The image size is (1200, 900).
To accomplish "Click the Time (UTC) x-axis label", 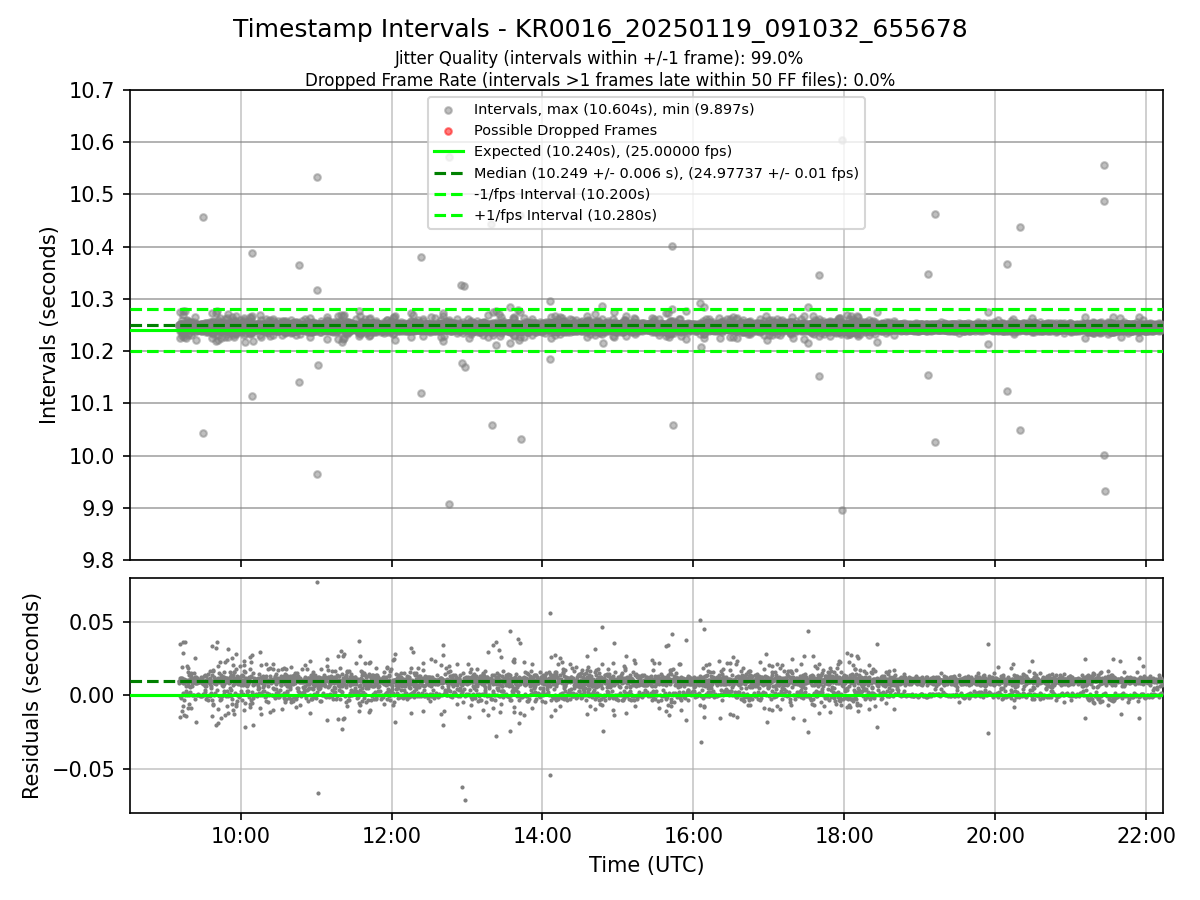I will pyautogui.click(x=646, y=865).
